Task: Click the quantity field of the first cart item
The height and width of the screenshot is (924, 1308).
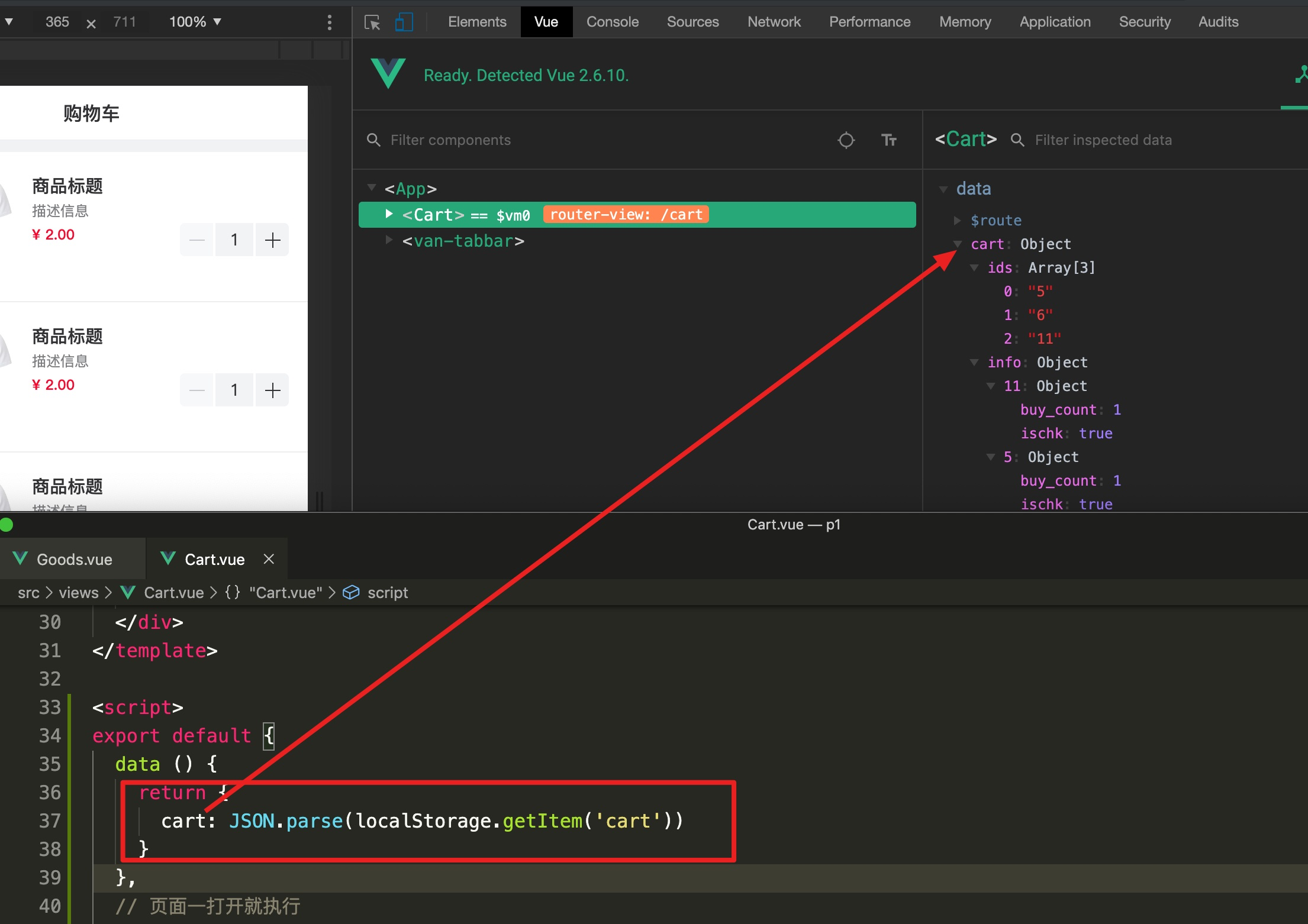Action: [x=234, y=240]
